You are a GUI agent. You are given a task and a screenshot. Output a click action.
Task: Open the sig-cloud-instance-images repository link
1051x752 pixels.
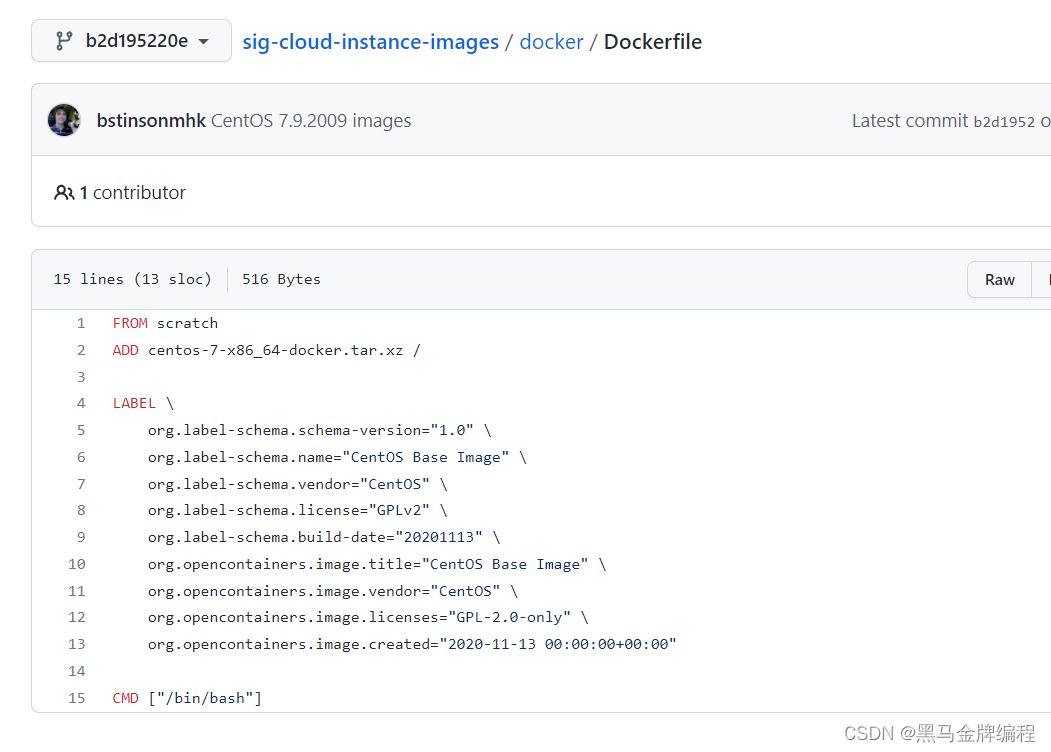point(371,42)
